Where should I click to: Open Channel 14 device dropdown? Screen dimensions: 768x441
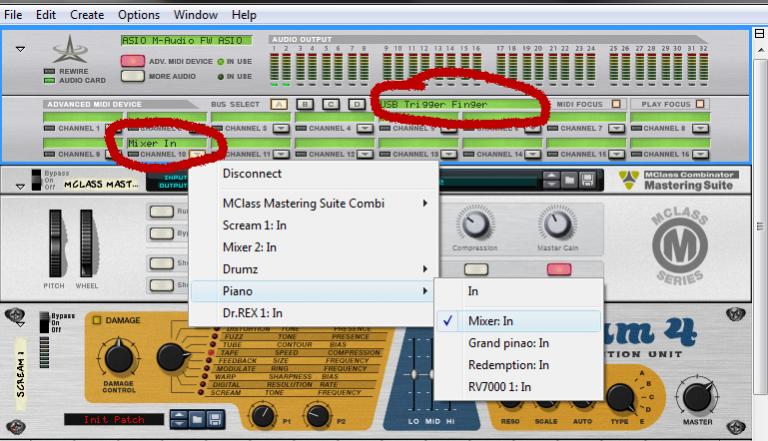pos(532,154)
